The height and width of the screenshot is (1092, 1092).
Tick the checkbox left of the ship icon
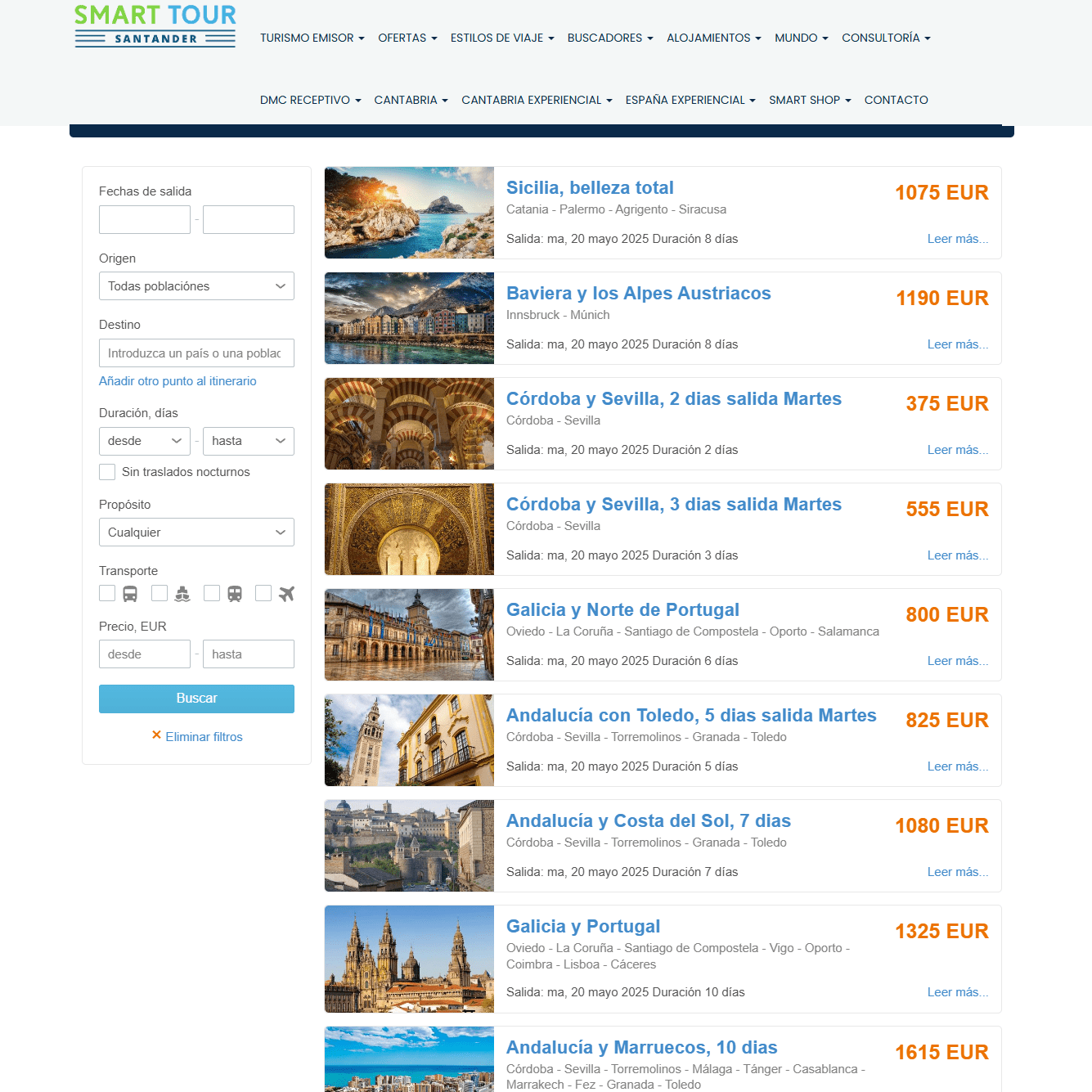pos(160,593)
